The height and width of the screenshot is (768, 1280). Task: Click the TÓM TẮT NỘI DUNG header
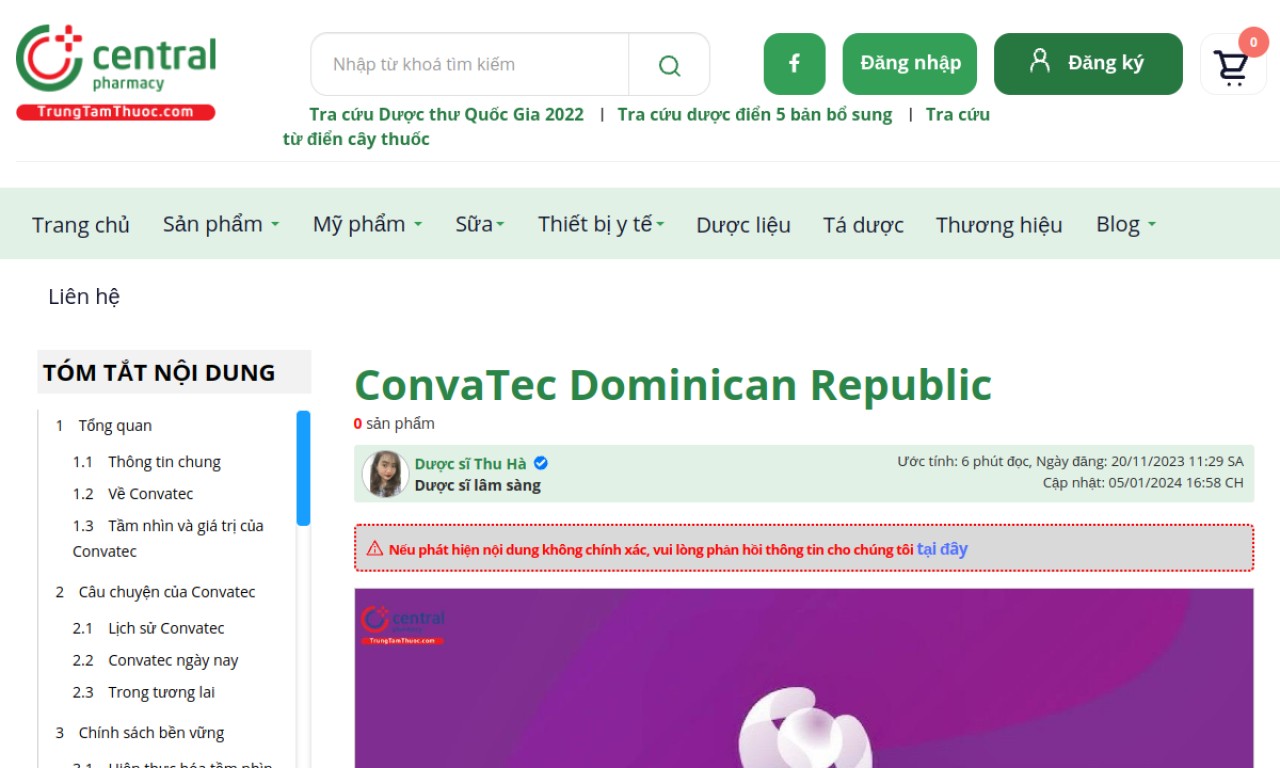coord(174,372)
